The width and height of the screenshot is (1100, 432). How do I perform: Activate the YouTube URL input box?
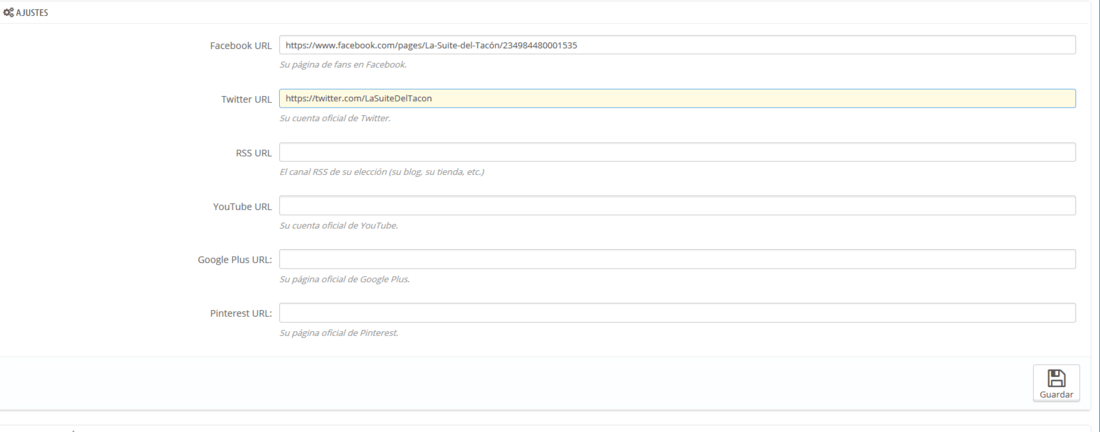[677, 205]
